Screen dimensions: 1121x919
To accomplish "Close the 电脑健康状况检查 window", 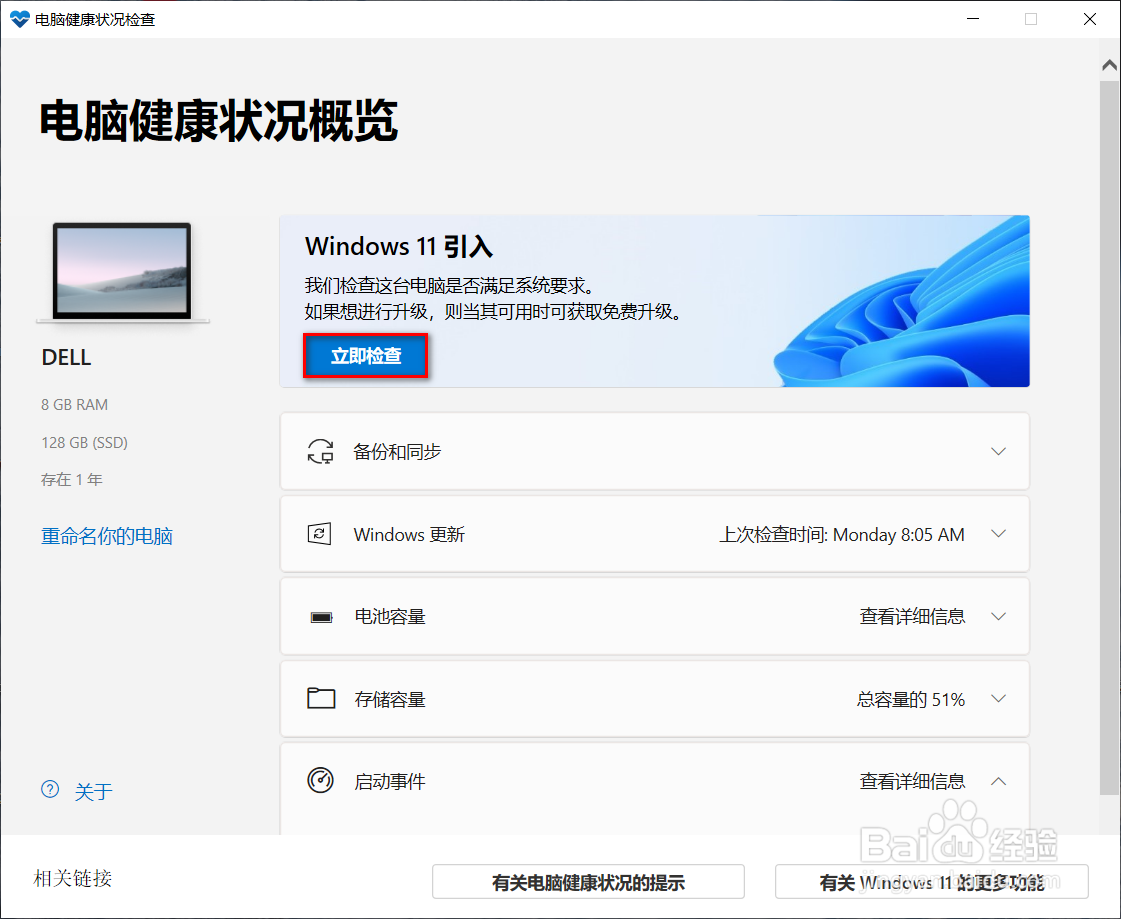I will click(x=1090, y=19).
